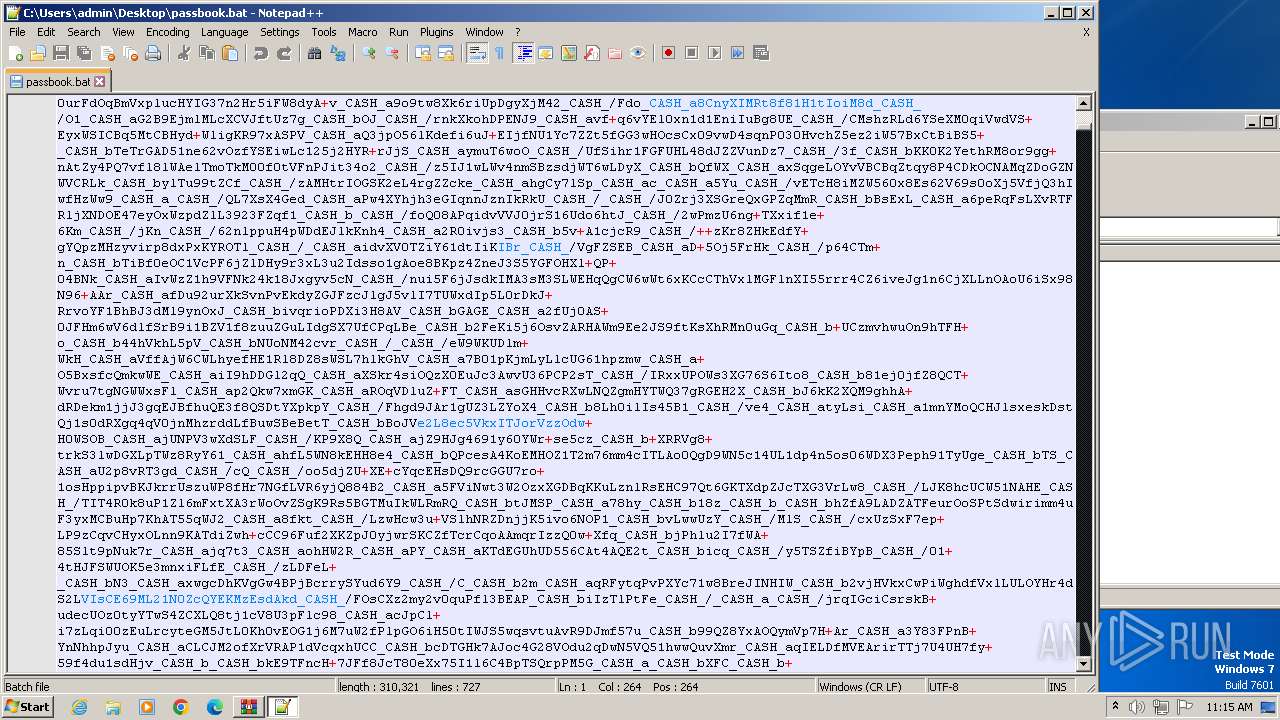Screen dimensions: 1280x720
Task: Click 'length : 310,321' in status bar
Action: [x=381, y=687]
